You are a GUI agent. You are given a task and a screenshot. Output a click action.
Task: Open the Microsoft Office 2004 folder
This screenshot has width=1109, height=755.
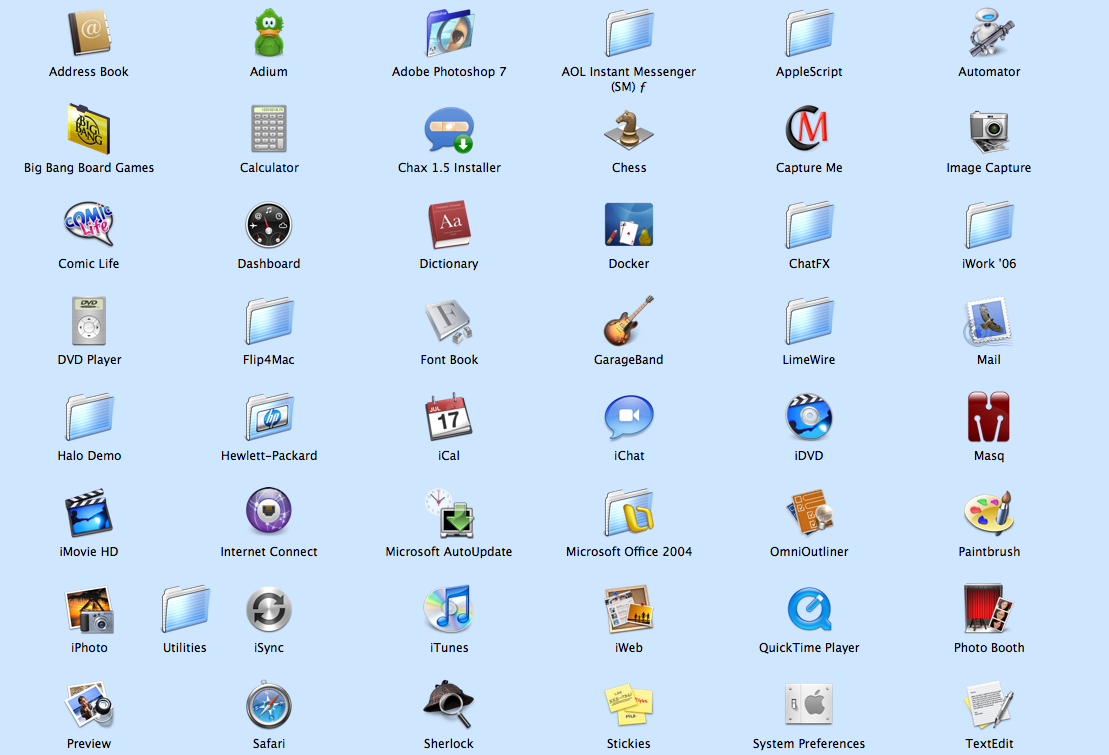point(629,513)
